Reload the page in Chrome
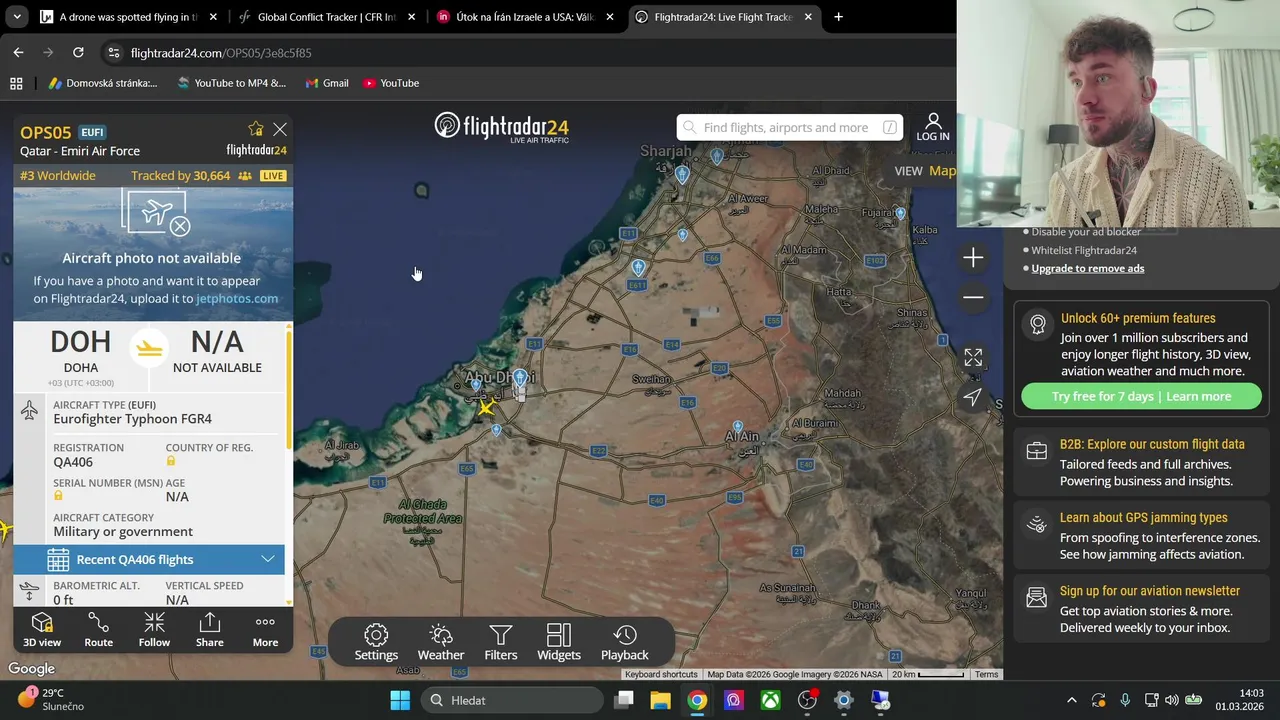 78,52
